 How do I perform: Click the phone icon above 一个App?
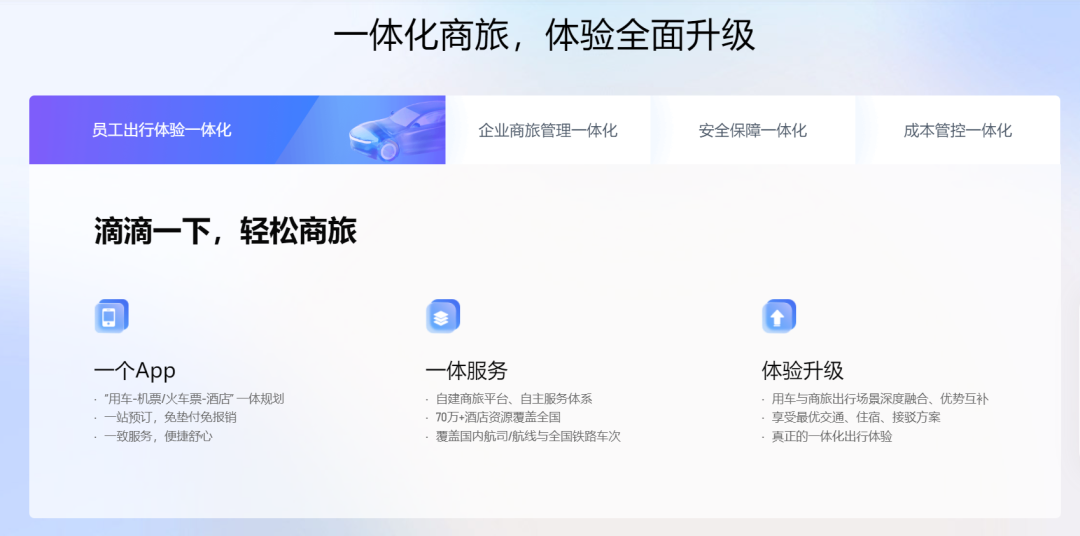111,316
